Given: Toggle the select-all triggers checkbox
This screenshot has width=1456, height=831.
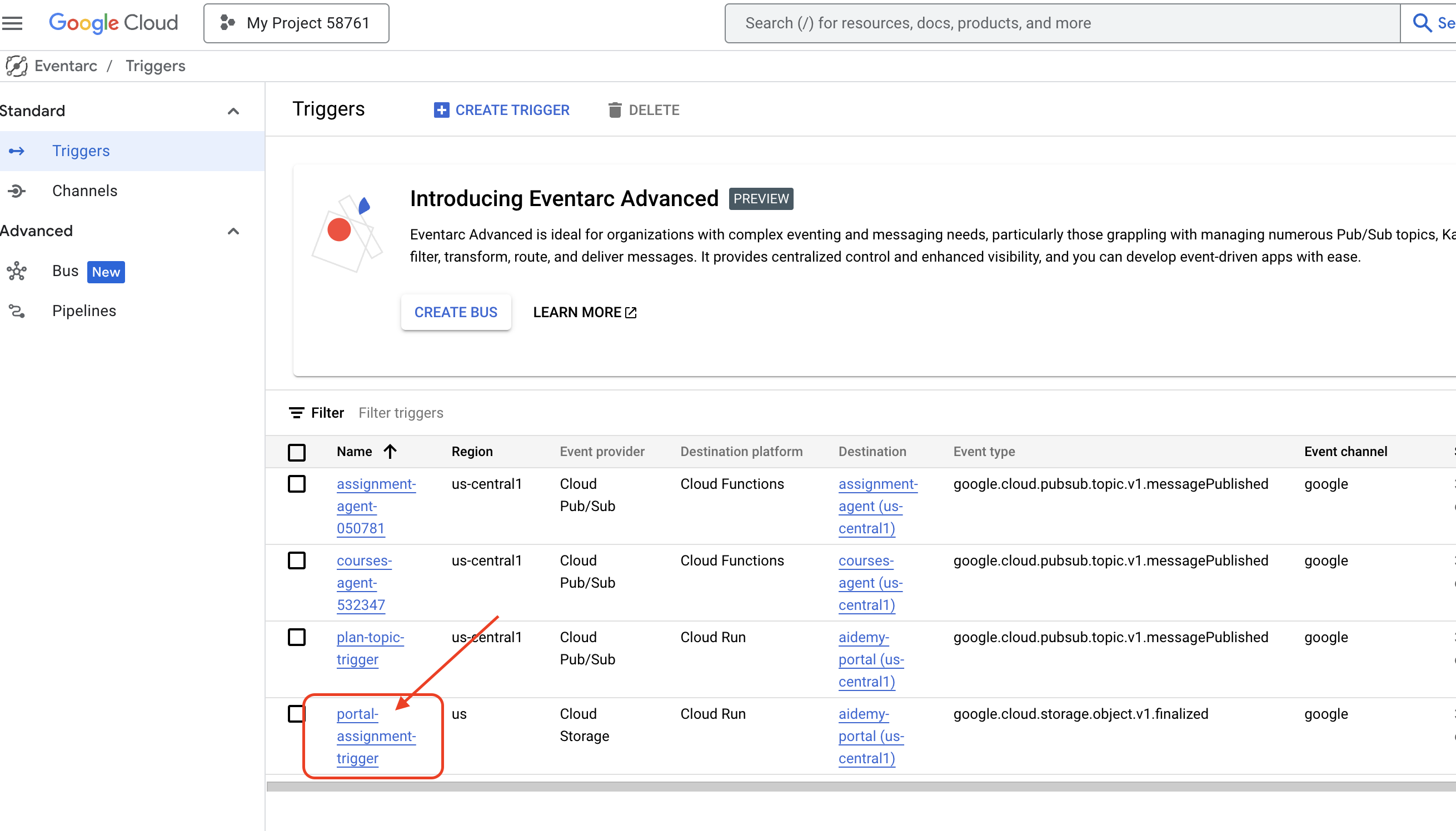Looking at the screenshot, I should pos(297,451).
